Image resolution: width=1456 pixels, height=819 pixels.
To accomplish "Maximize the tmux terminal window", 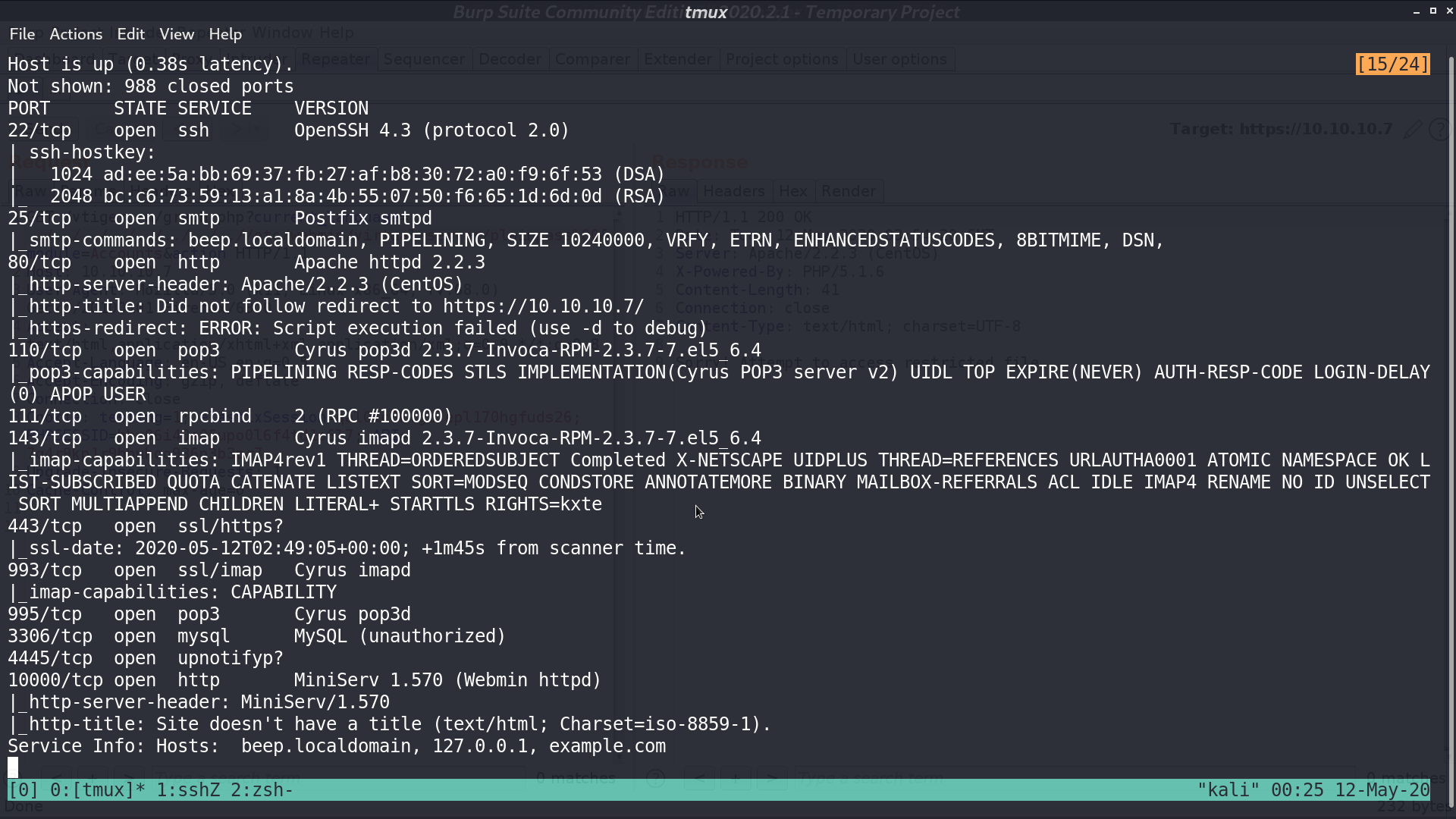I will click(1432, 11).
